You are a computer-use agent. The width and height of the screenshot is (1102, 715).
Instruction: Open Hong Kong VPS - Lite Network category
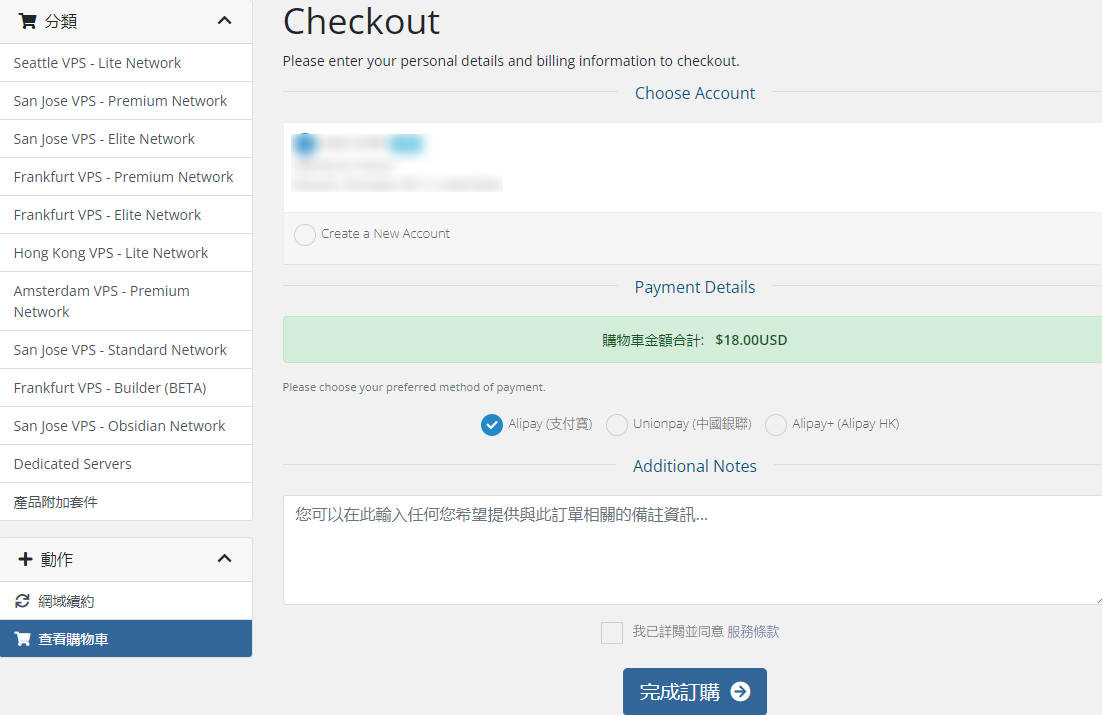click(126, 253)
